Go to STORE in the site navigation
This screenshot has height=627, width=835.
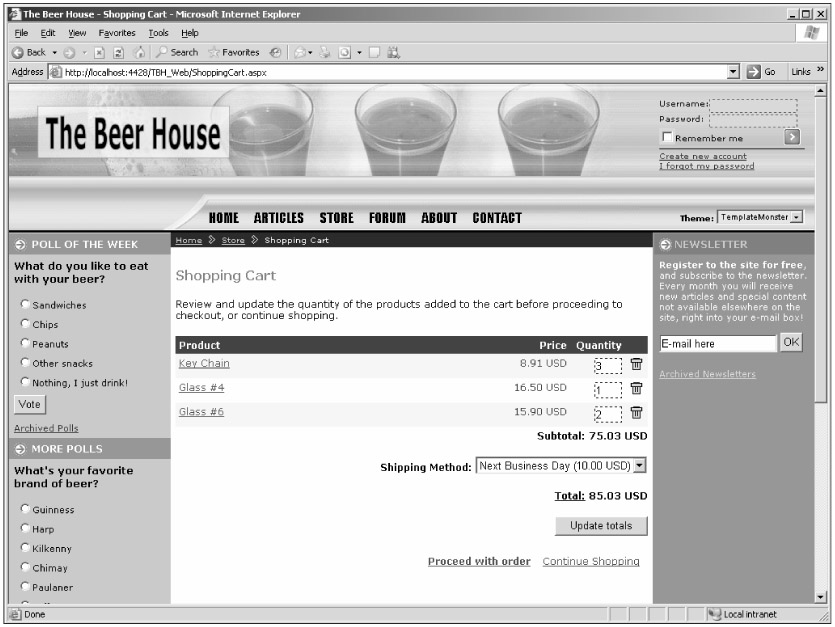(336, 218)
